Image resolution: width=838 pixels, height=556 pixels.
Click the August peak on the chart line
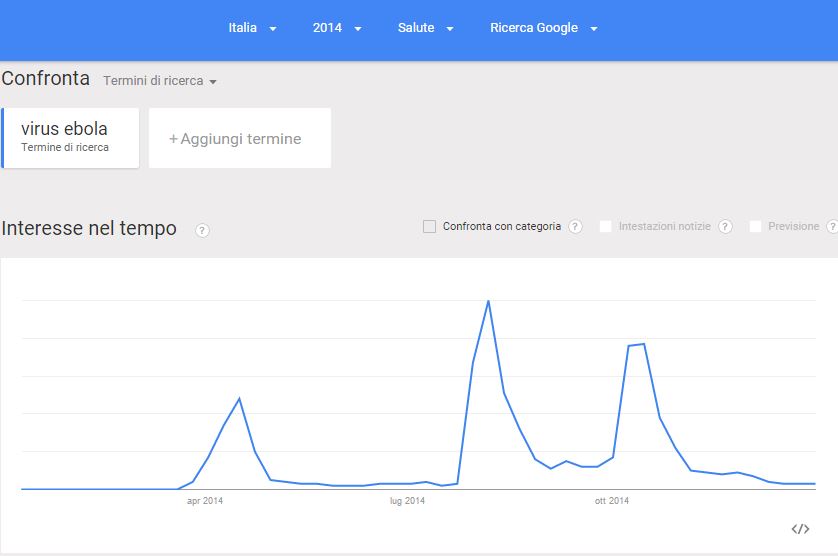point(488,301)
